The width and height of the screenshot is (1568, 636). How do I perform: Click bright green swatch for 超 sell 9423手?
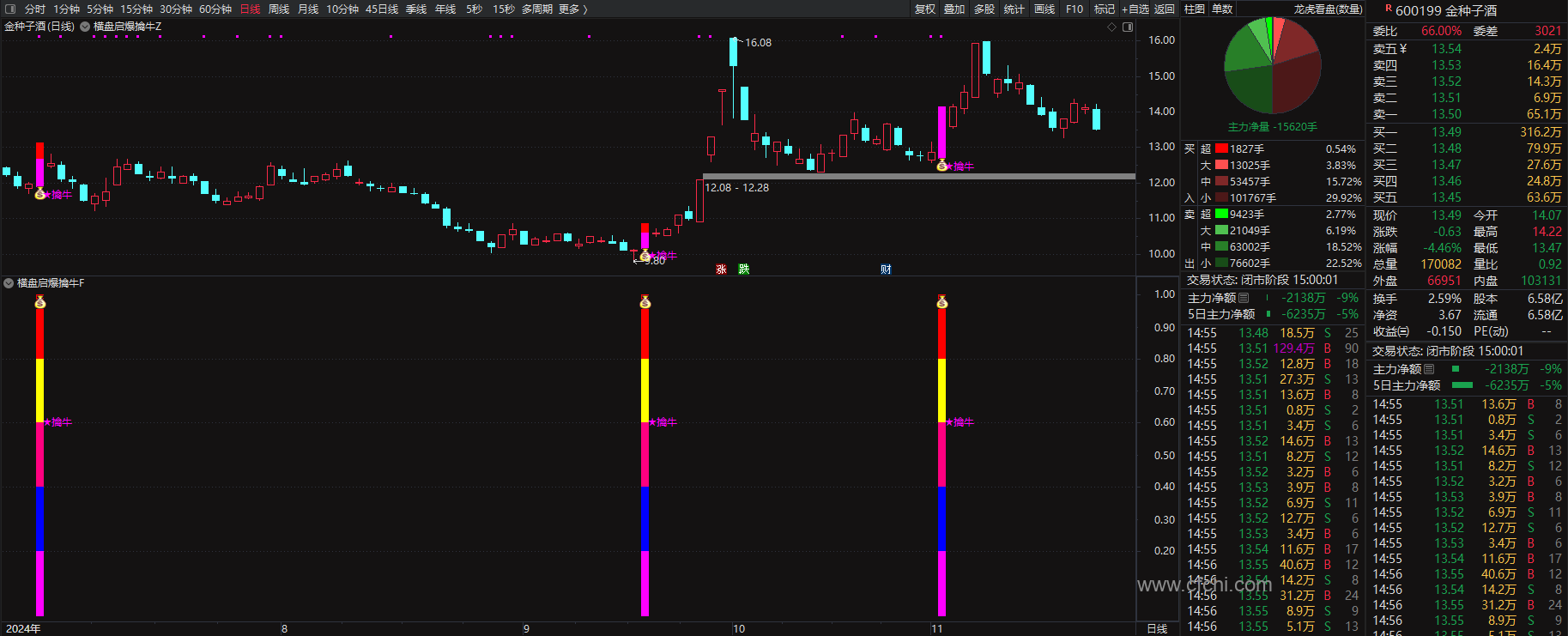click(1221, 214)
